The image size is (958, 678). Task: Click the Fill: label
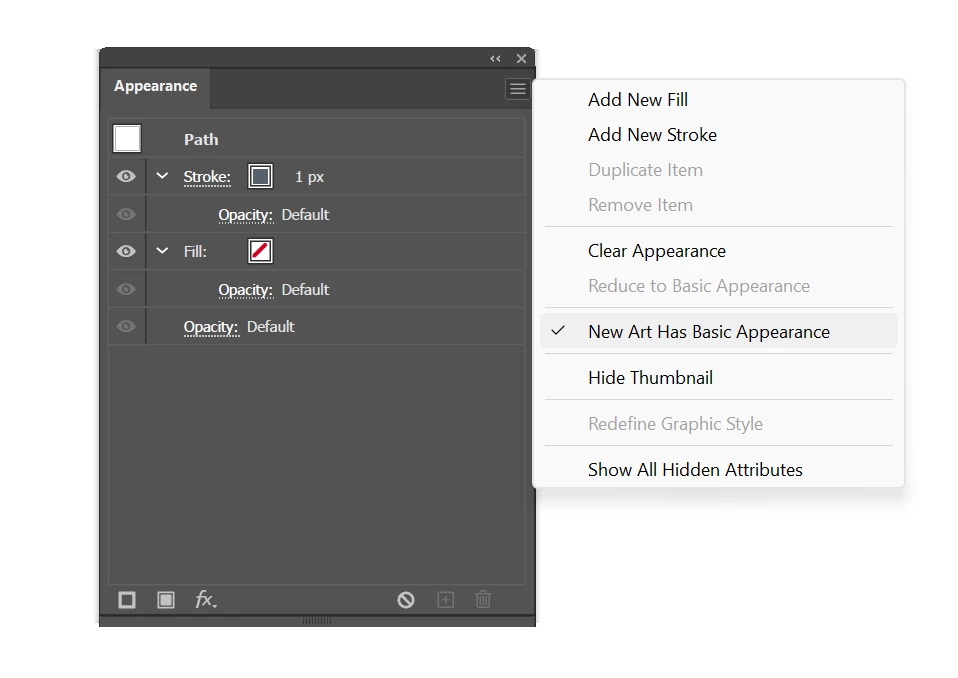[196, 252]
